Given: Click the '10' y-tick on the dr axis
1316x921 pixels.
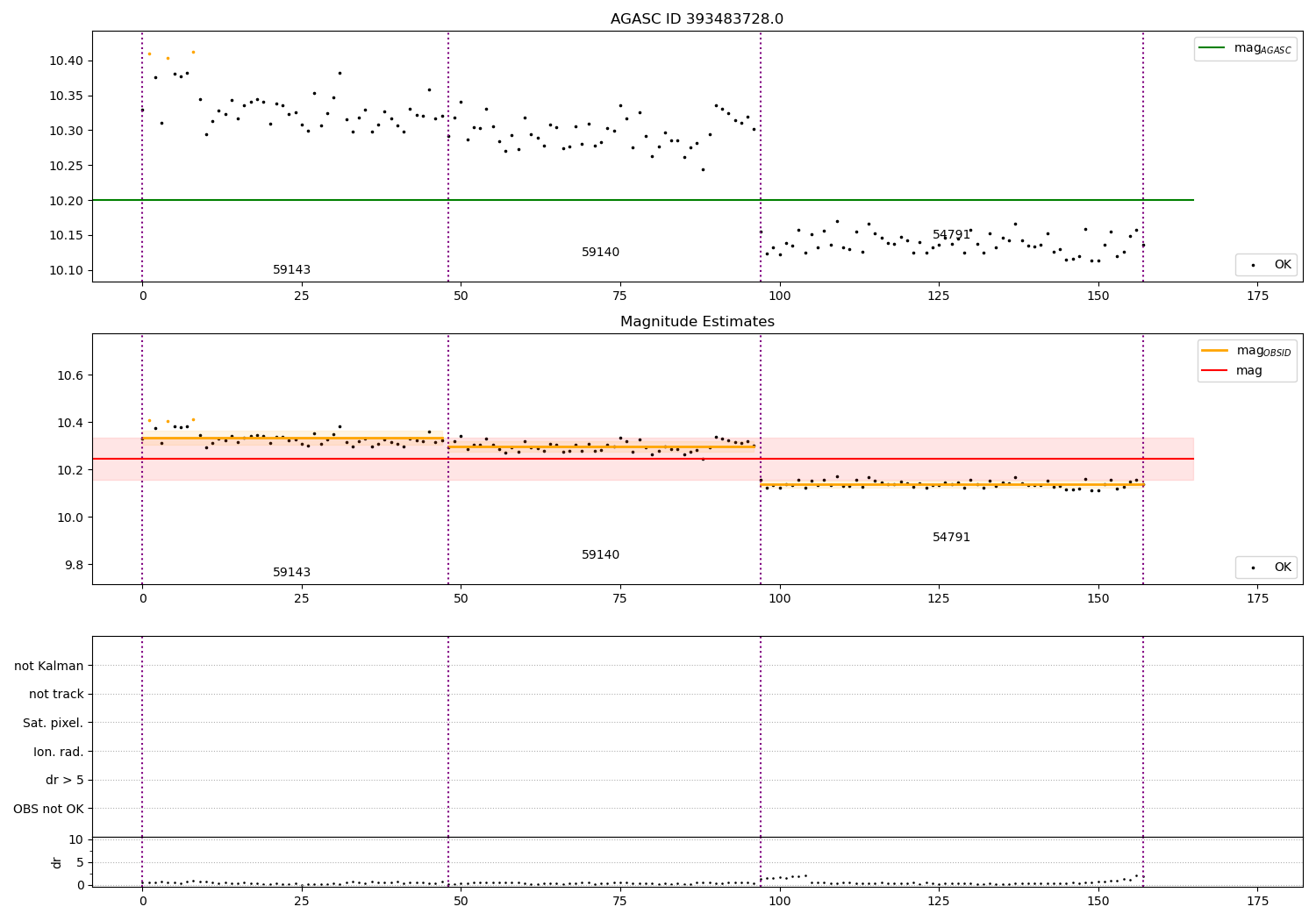Looking at the screenshot, I should (76, 839).
